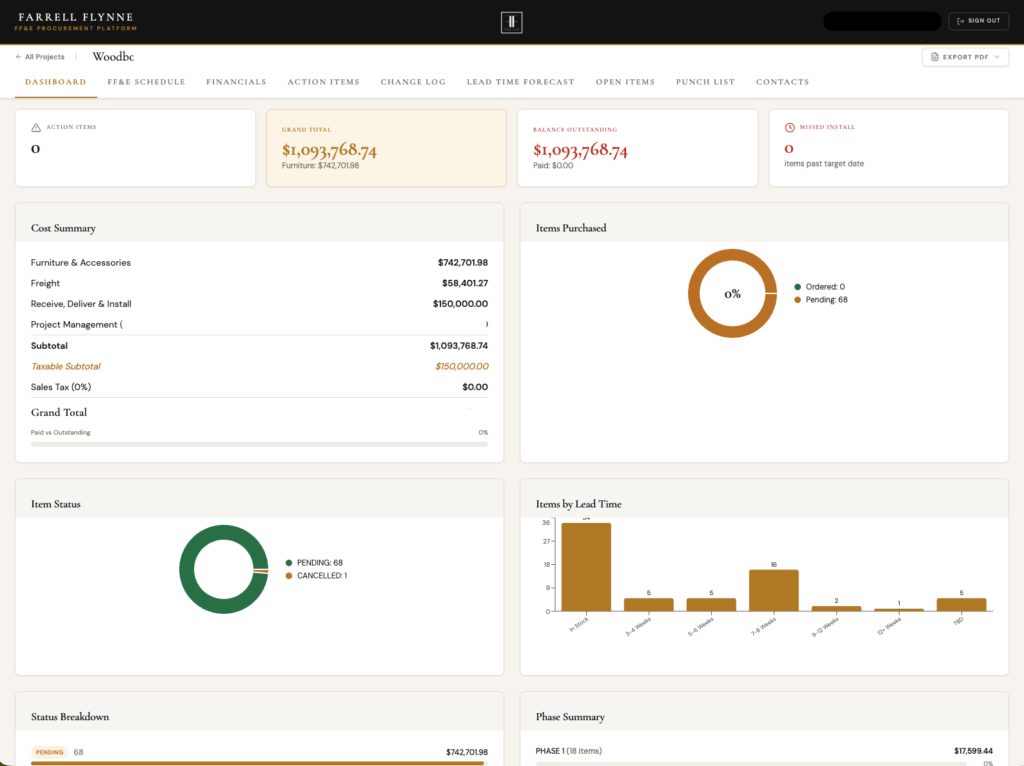Click the Grand Total summary card

(386, 148)
